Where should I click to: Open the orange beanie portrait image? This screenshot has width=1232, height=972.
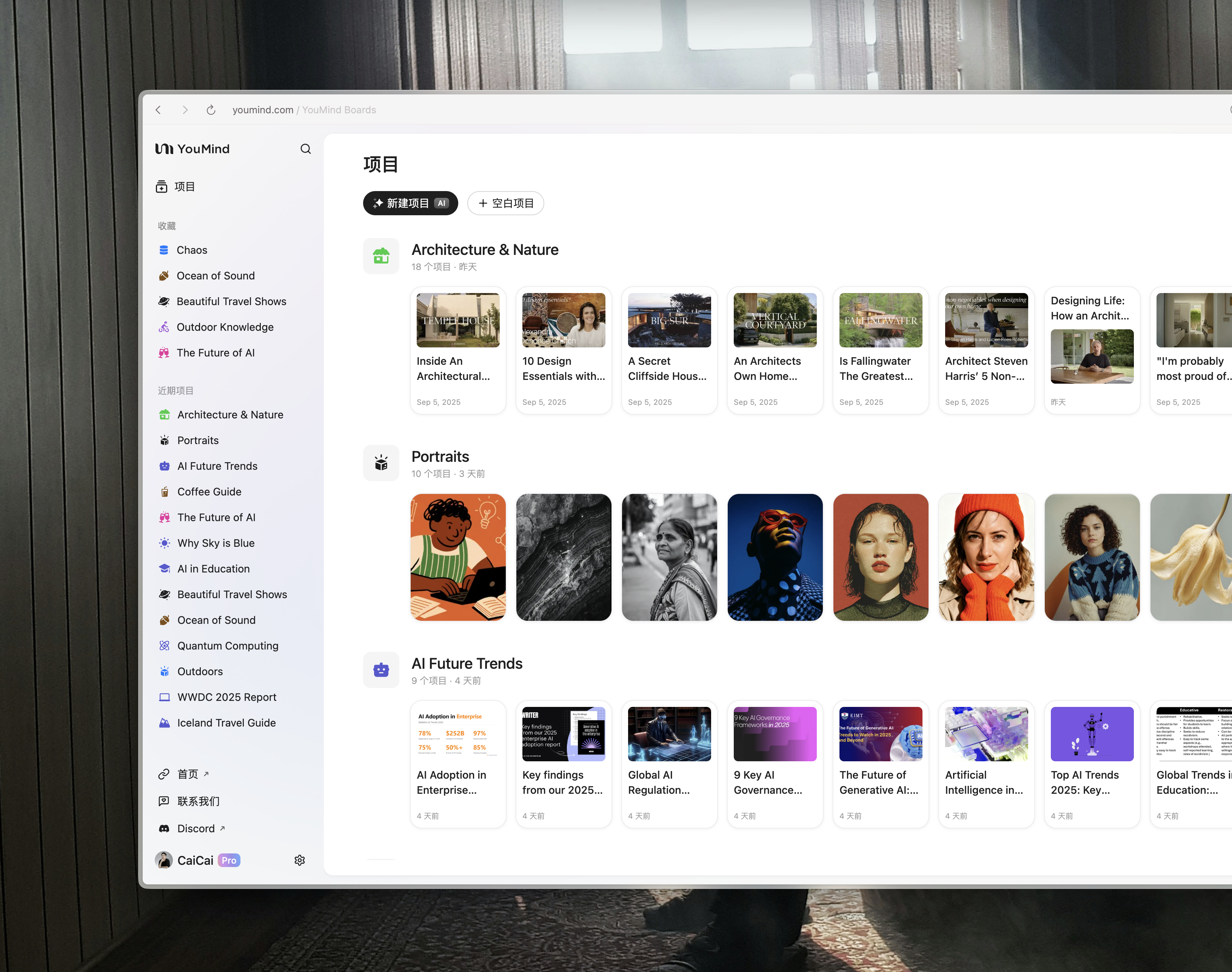(x=986, y=557)
